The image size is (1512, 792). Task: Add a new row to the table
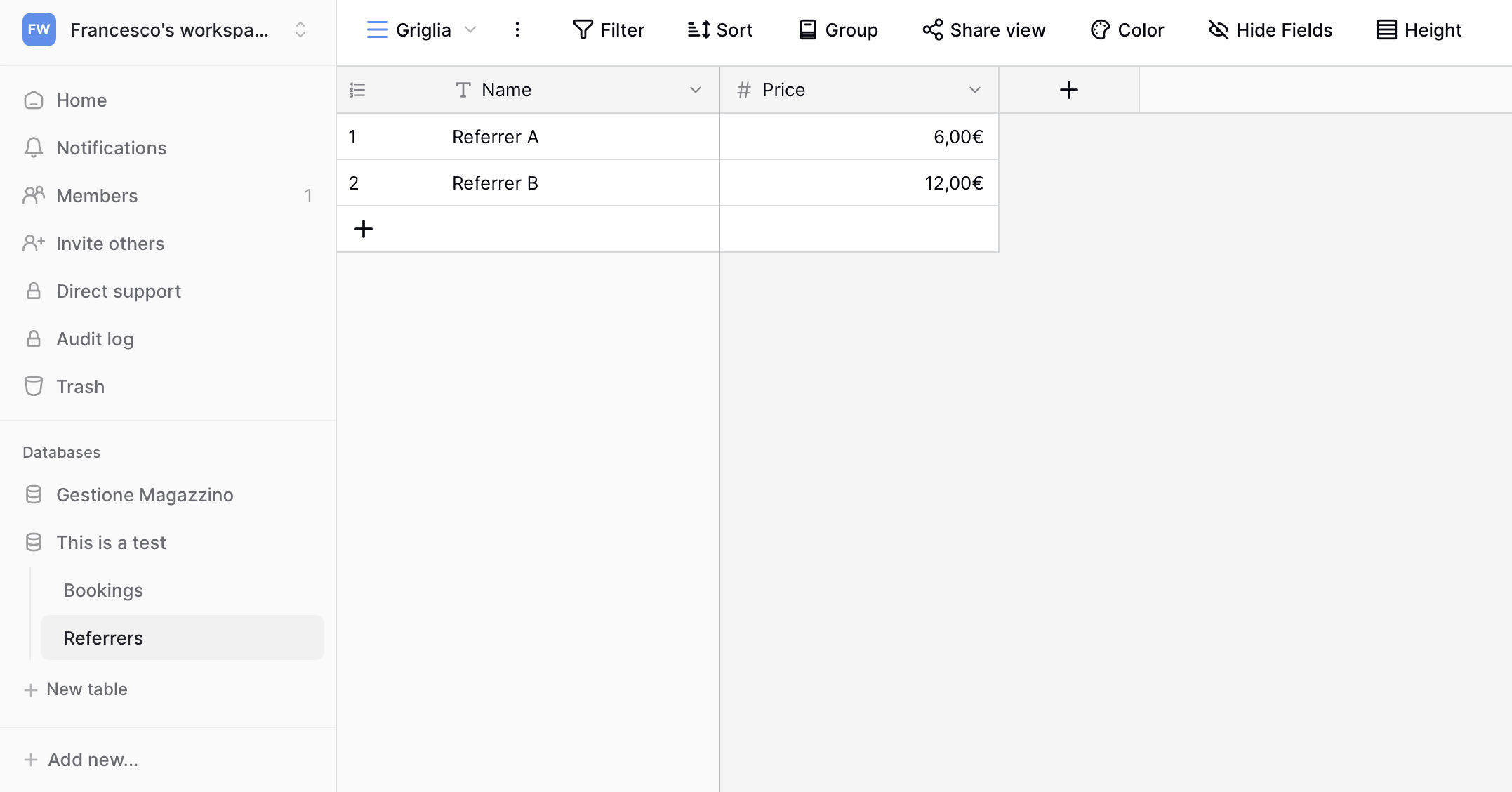(x=364, y=229)
